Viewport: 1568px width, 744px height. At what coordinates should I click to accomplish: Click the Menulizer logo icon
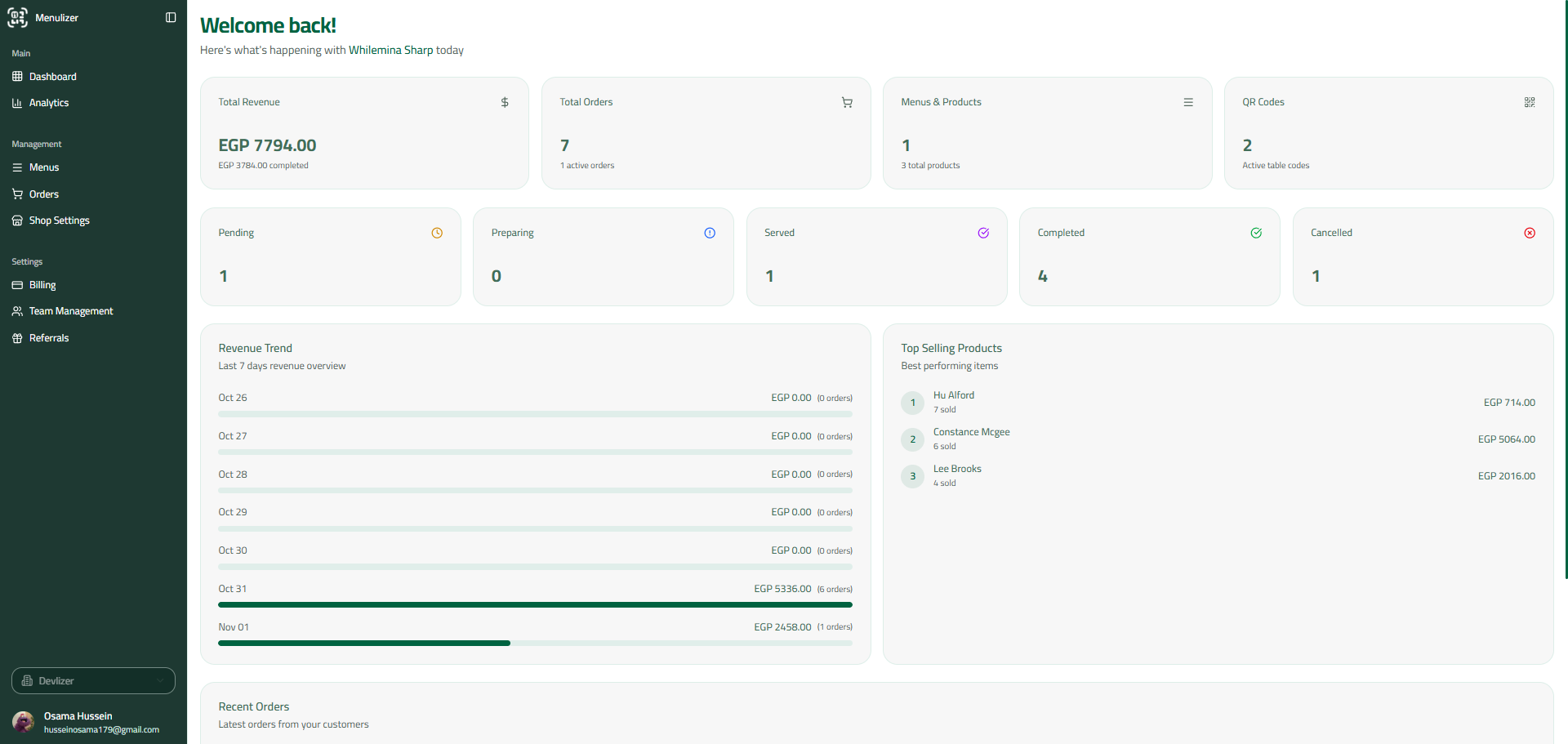click(x=17, y=17)
